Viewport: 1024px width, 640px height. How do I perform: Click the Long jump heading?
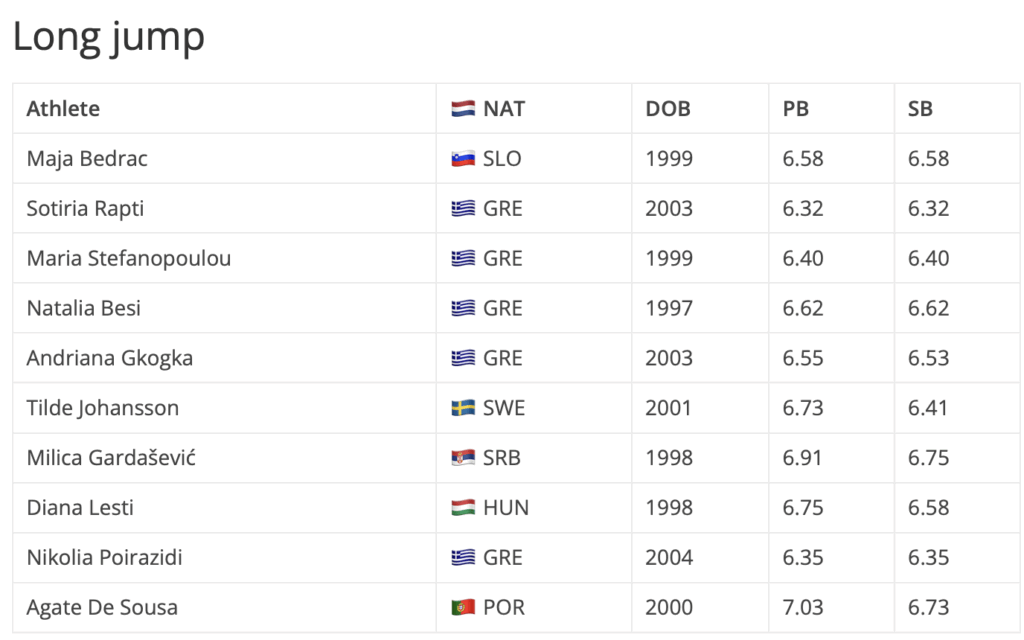[108, 37]
